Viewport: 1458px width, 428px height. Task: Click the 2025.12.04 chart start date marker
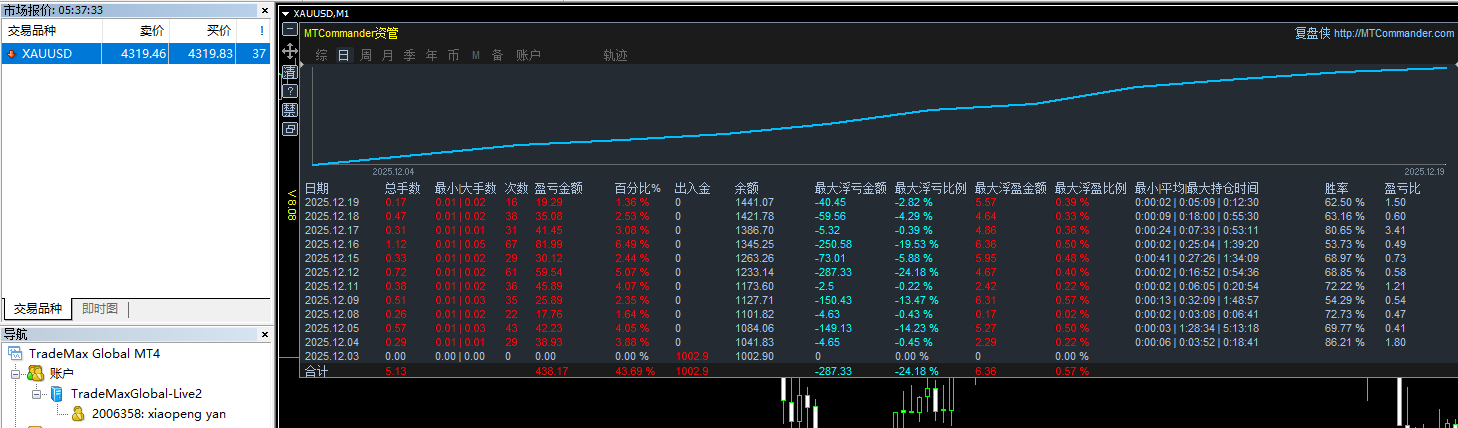tap(394, 171)
